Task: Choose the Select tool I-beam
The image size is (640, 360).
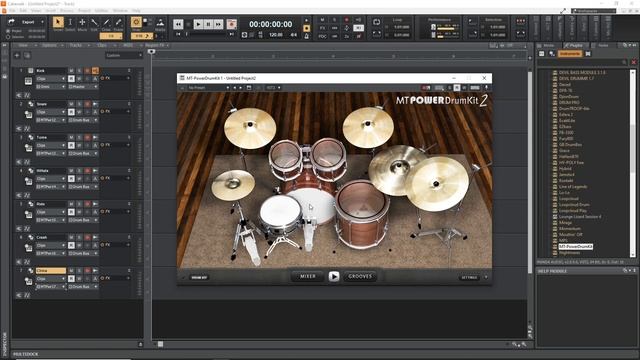Action: [70, 22]
